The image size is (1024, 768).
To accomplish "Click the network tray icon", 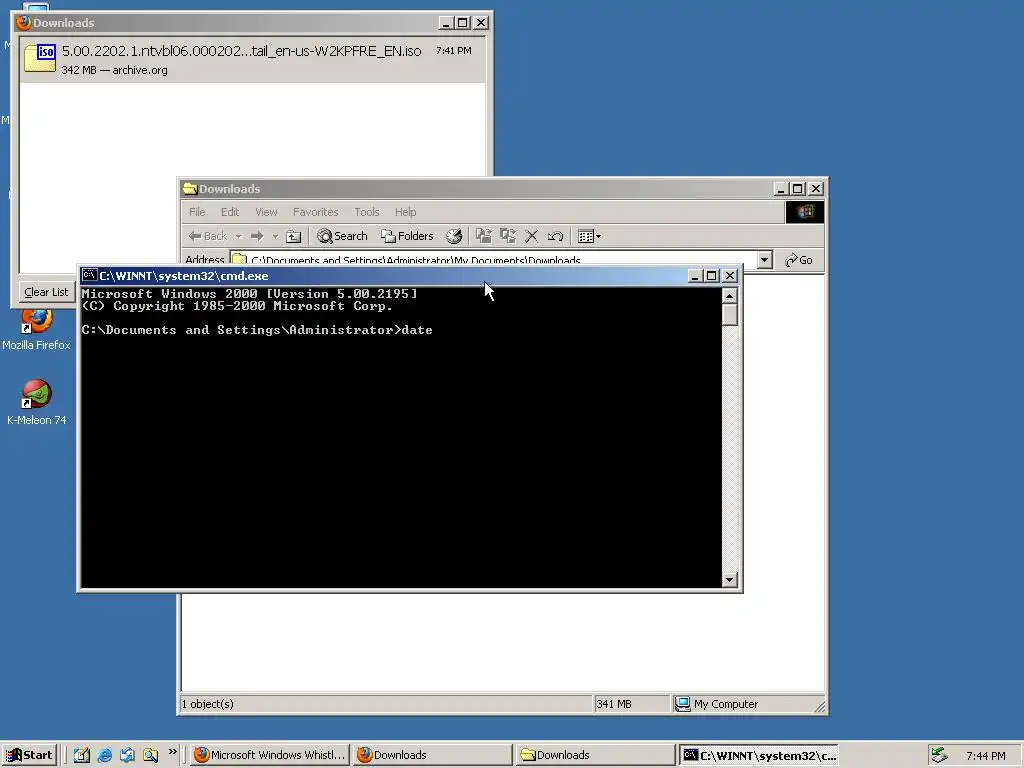I will tap(939, 755).
